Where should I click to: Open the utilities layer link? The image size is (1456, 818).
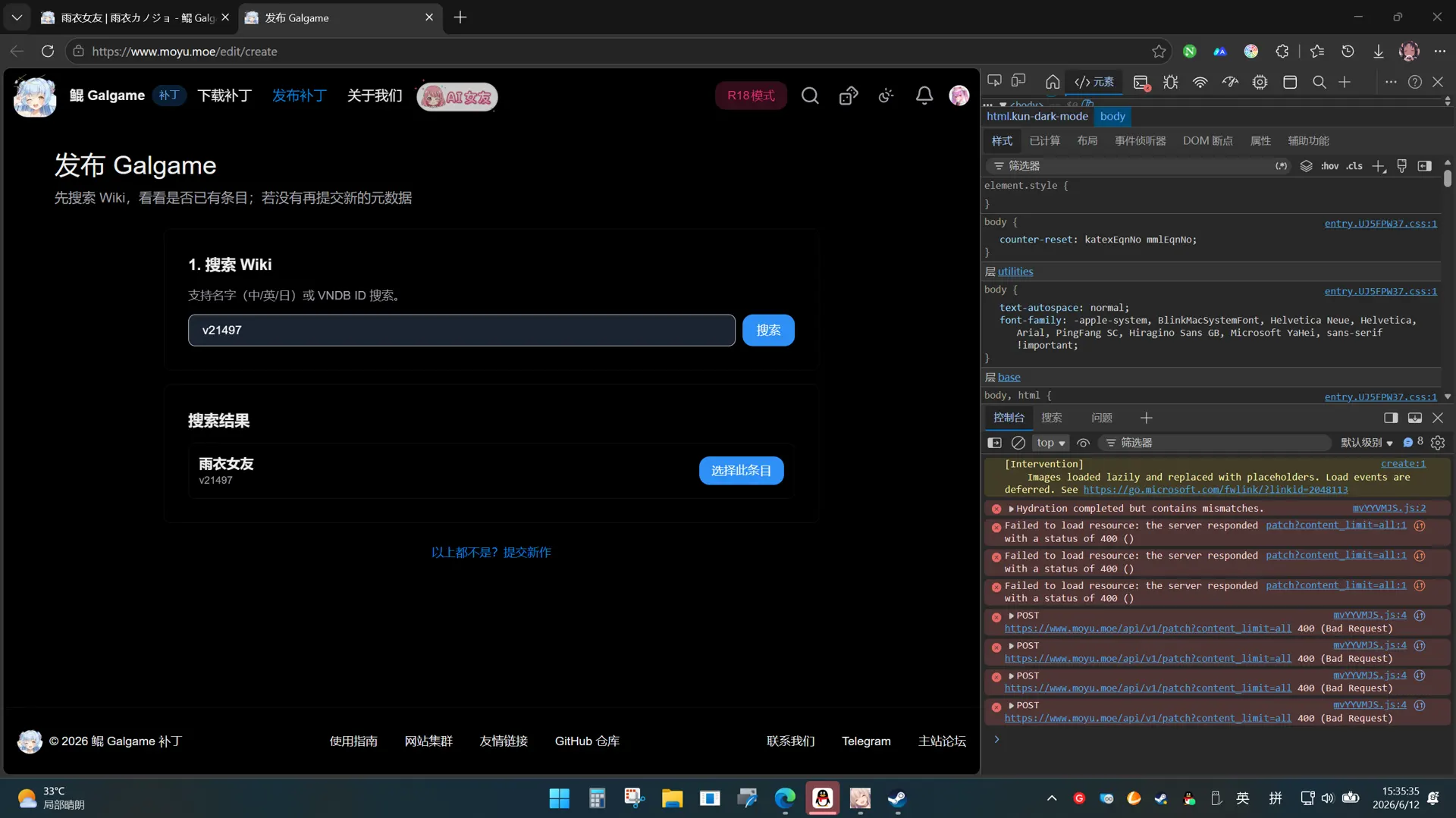pyautogui.click(x=1015, y=271)
